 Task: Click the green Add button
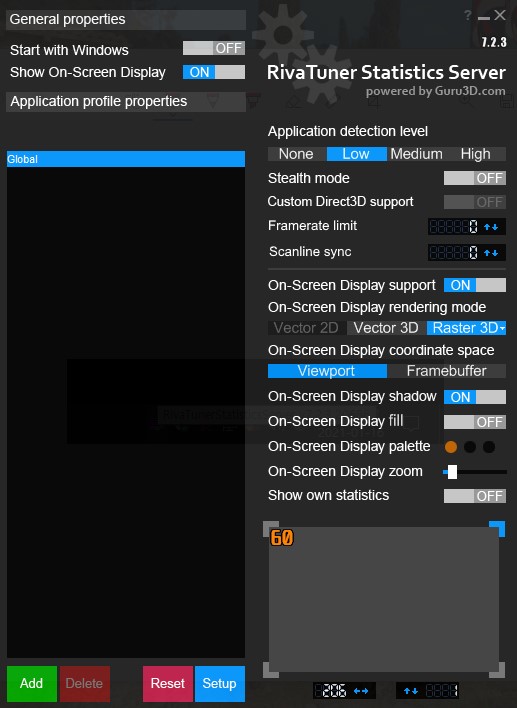(32, 684)
